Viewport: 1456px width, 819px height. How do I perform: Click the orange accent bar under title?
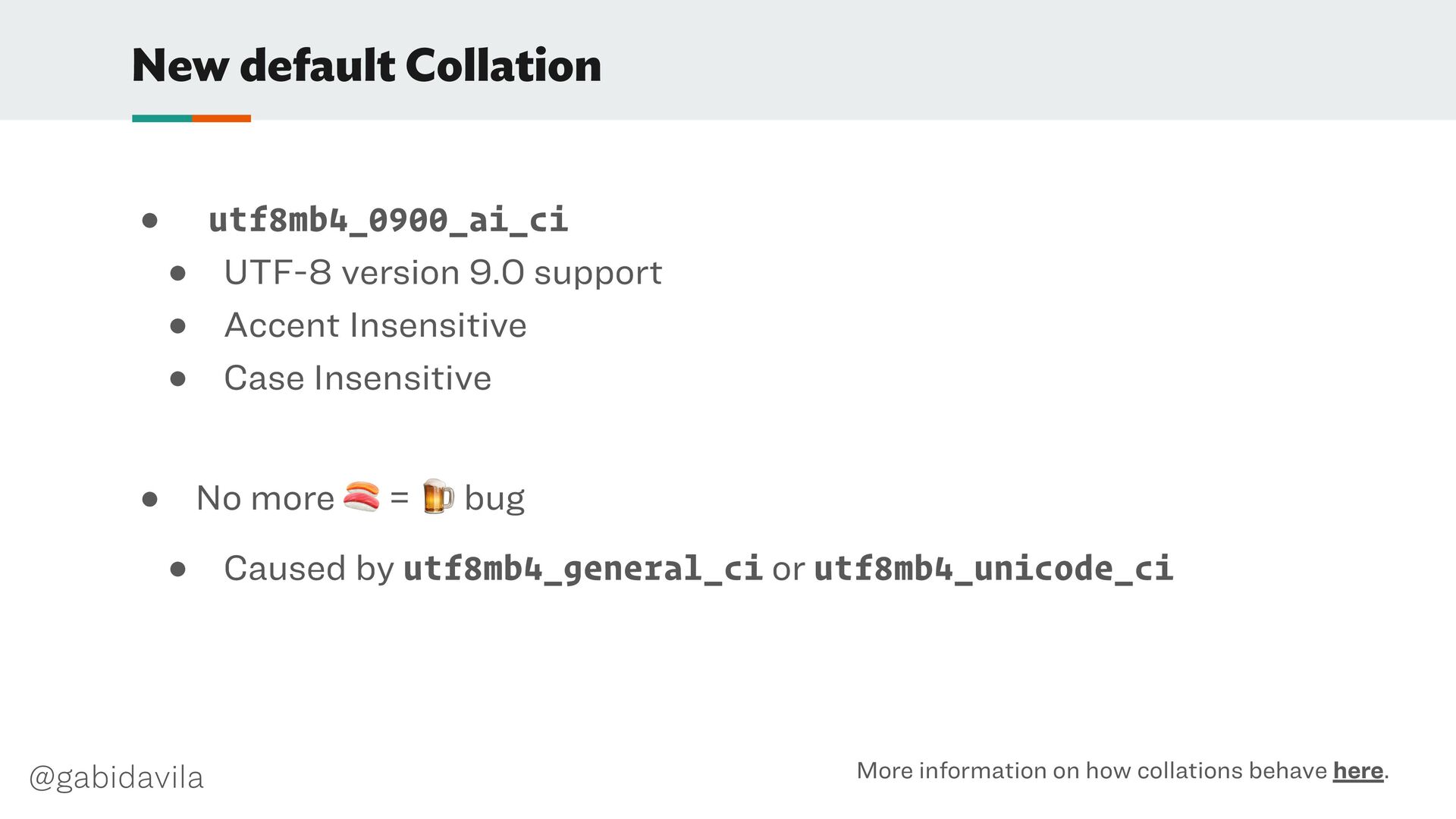tap(221, 118)
